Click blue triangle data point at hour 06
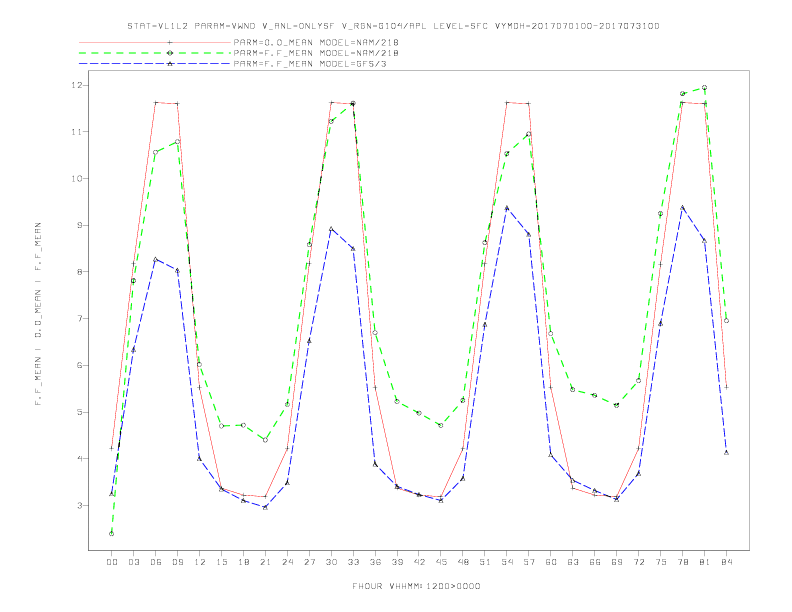The image size is (792, 612). pyautogui.click(x=156, y=260)
